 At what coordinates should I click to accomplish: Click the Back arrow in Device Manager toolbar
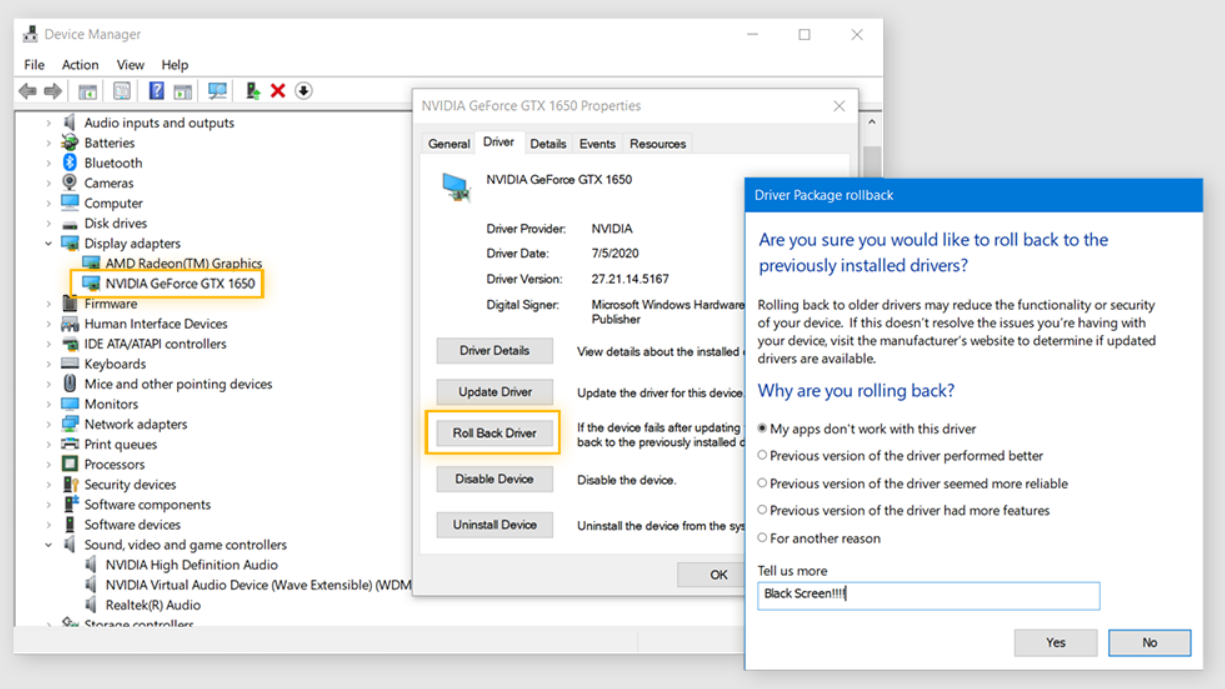[27, 91]
